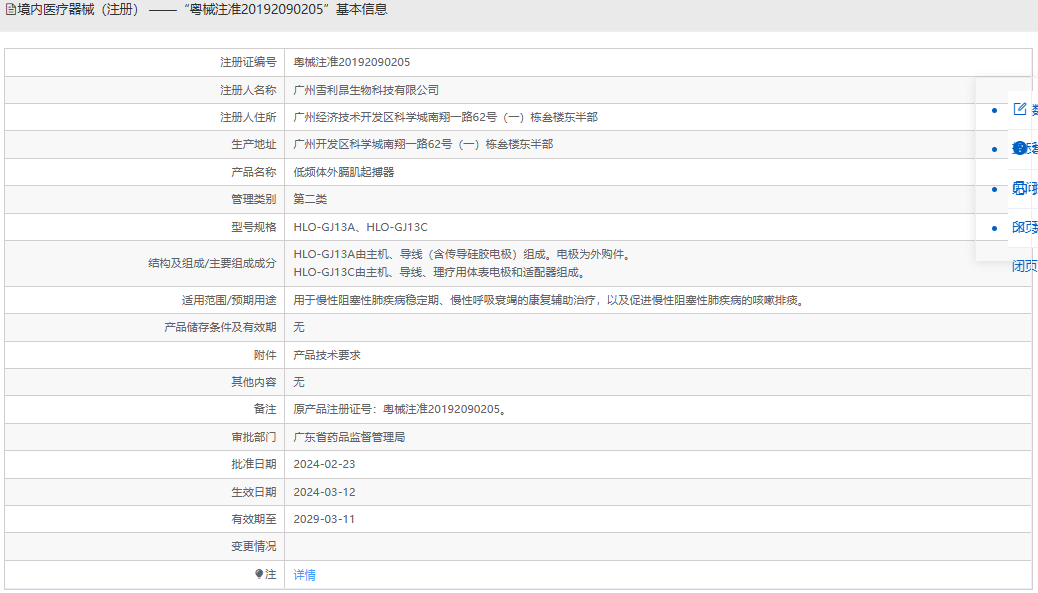Click the 型号规格 label

(254, 227)
